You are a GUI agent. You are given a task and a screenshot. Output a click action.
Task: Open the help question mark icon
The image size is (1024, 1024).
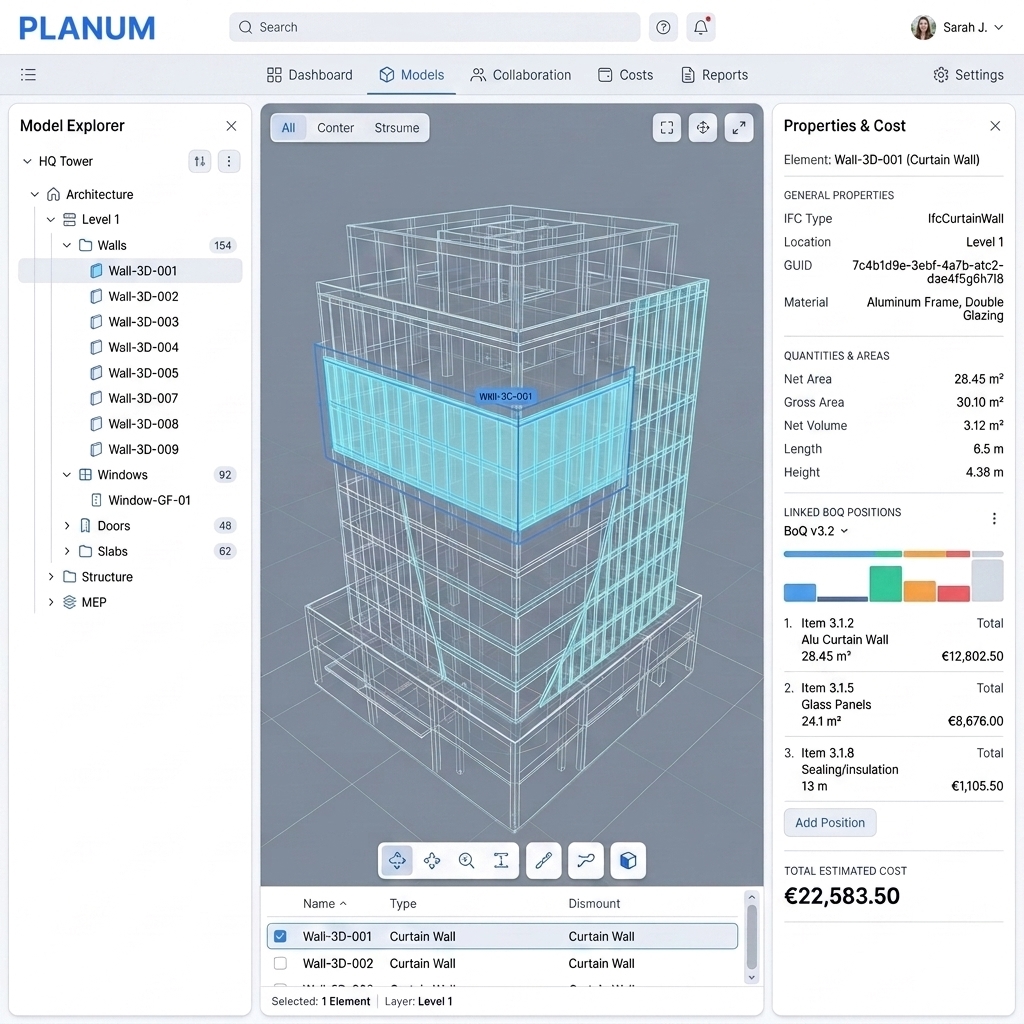coord(663,27)
